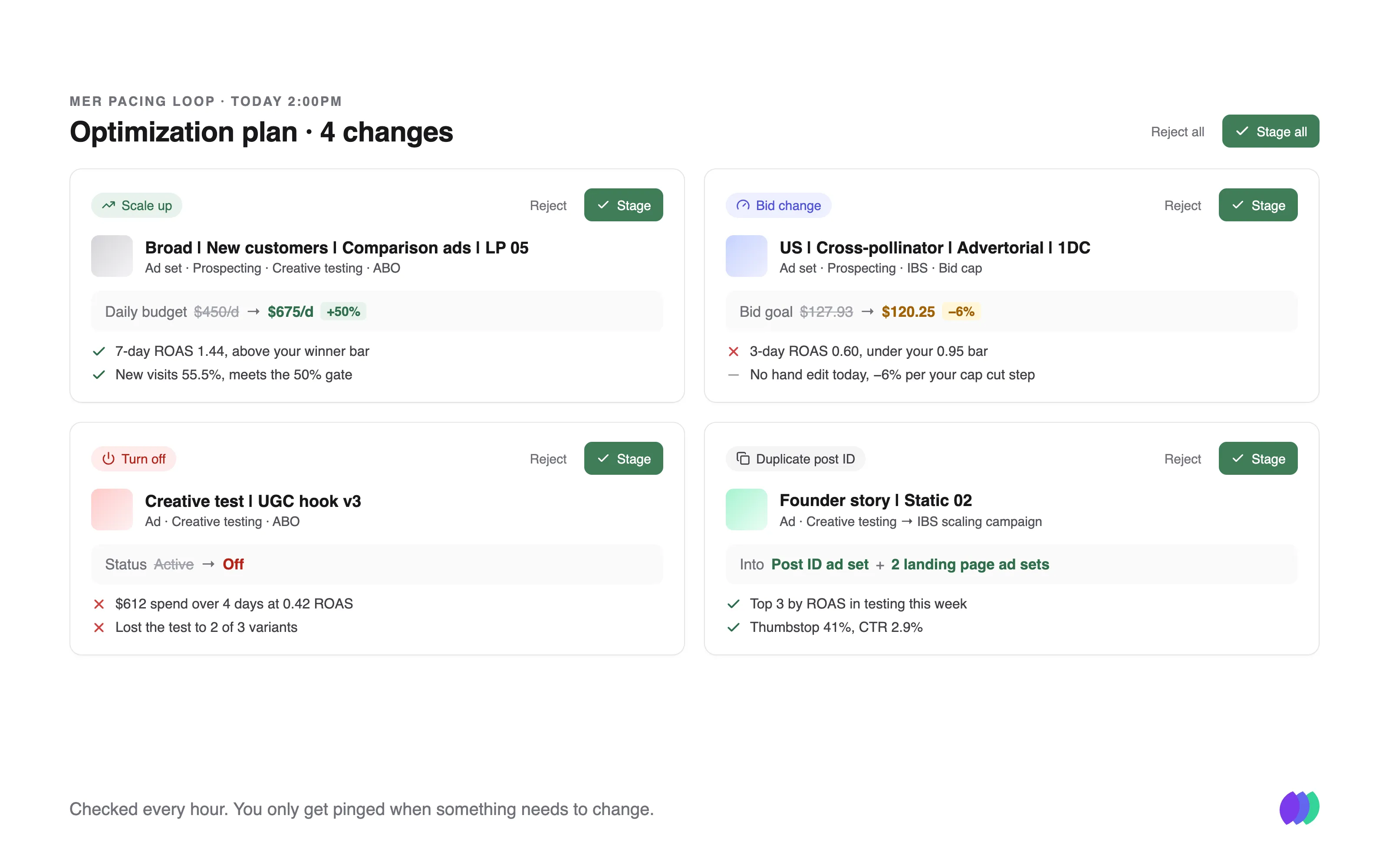This screenshot has width=1389, height=868.
Task: Open the pink Creative test UGC thumbnail
Action: point(112,509)
